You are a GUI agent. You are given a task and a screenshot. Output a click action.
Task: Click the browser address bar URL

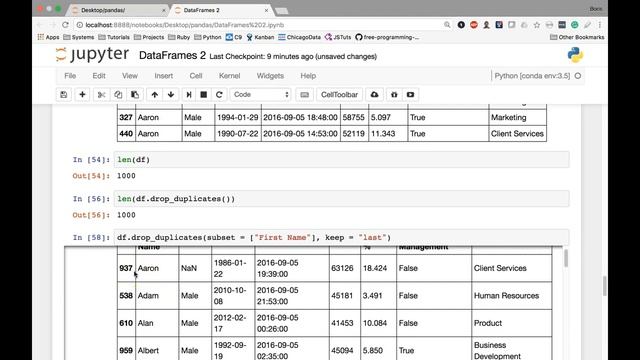(x=184, y=25)
